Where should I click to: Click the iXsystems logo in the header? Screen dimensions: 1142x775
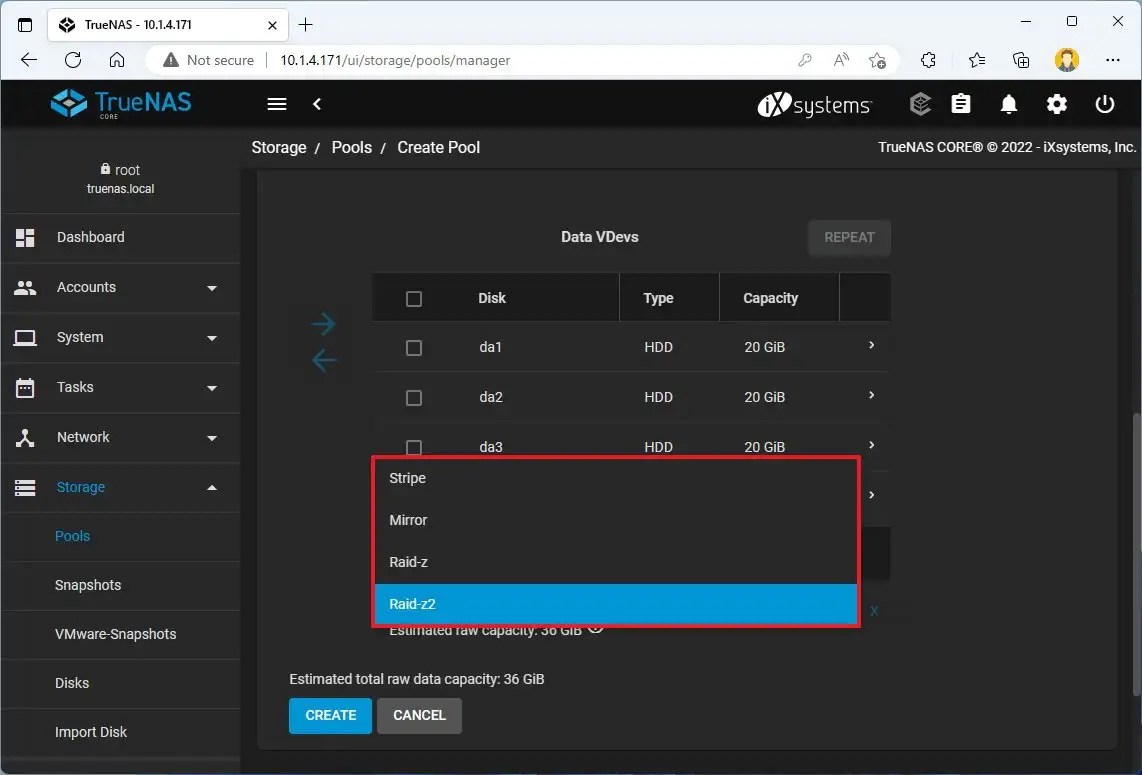[x=814, y=103]
